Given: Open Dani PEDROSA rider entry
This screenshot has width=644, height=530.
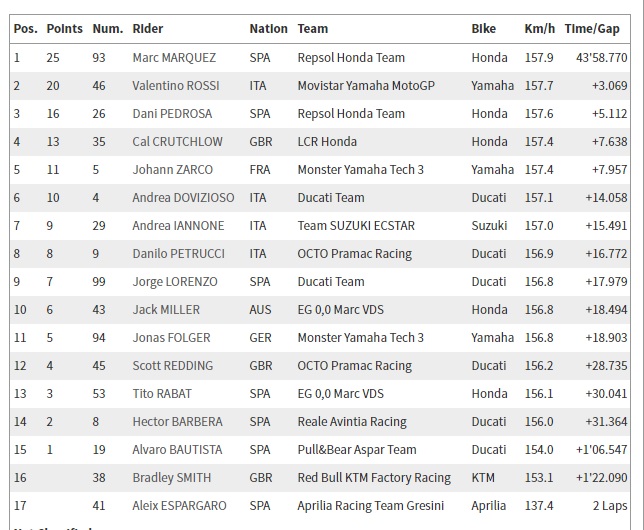Looking at the screenshot, I should pos(172,113).
